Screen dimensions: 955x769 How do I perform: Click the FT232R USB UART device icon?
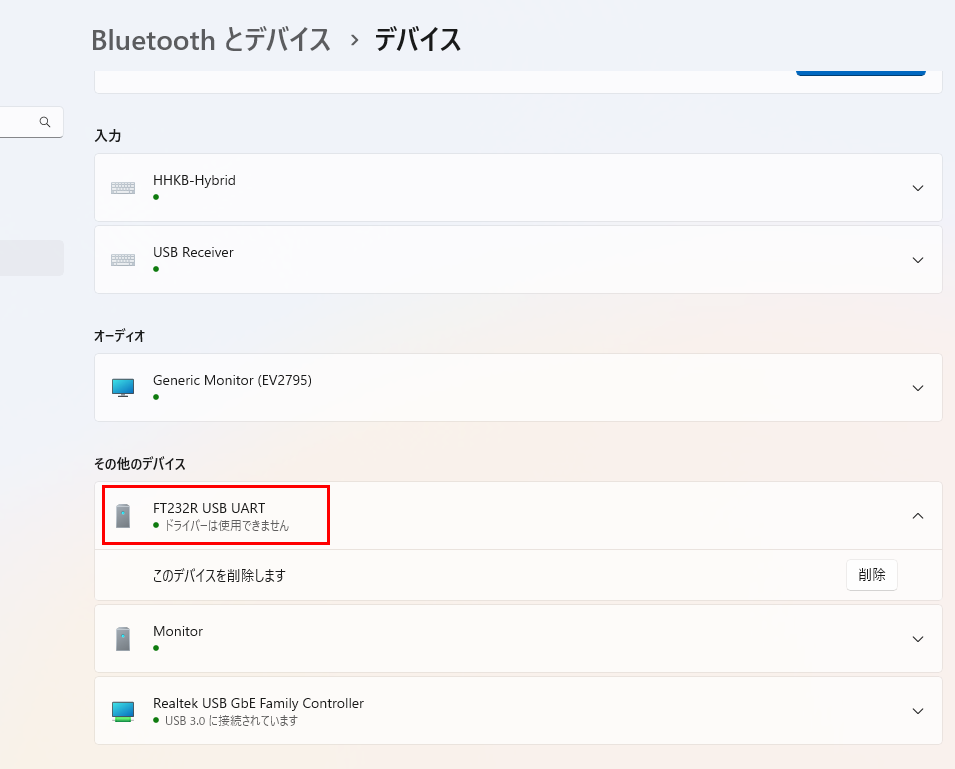click(x=123, y=516)
